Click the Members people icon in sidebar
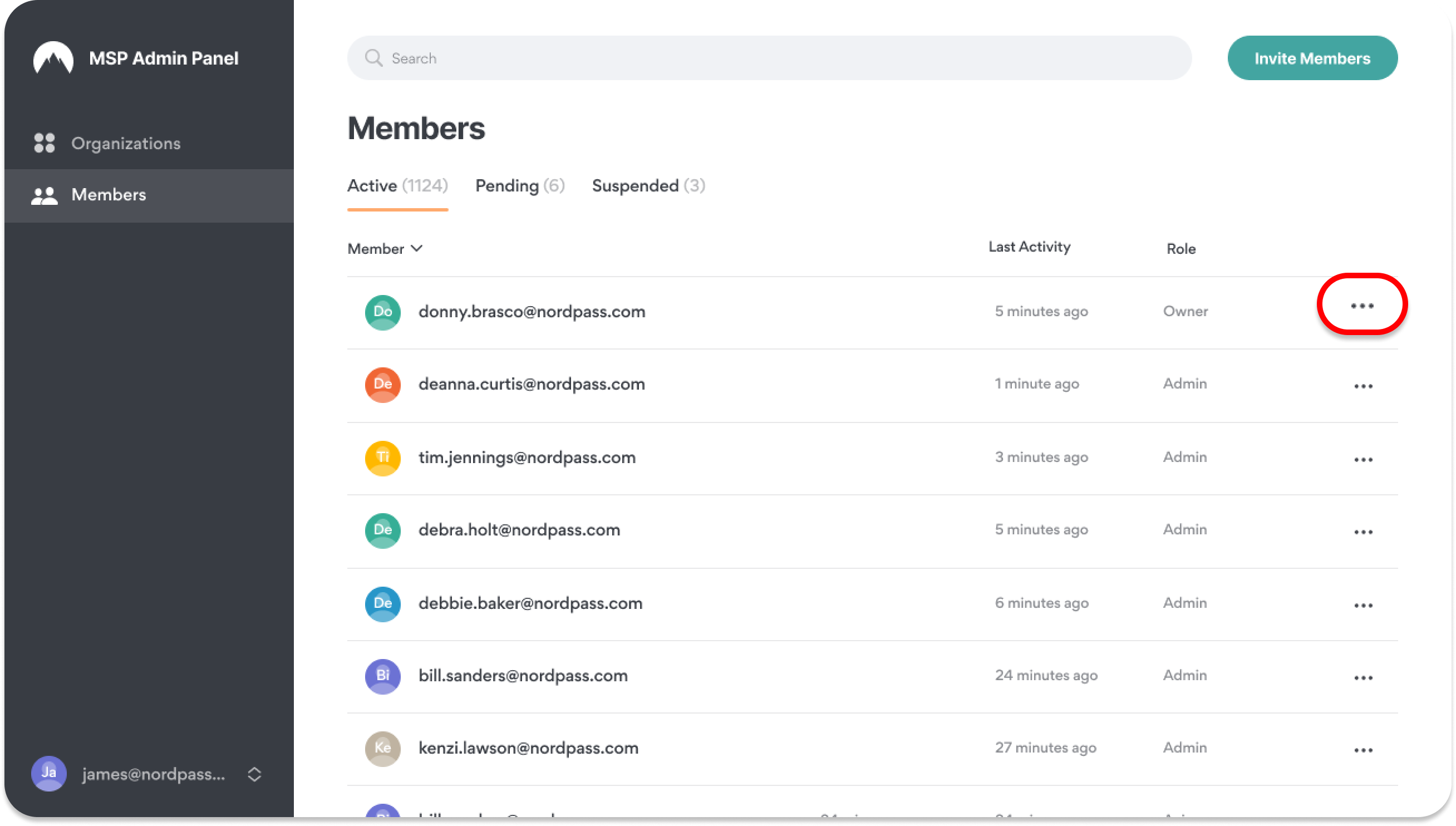This screenshot has width=1456, height=826. coord(44,195)
